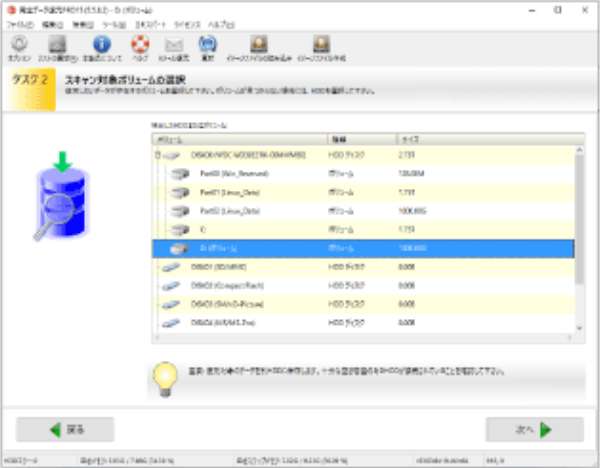Select the DISK02 (Compact Flash) row
Screen dimensions: 600x468
tap(364, 285)
